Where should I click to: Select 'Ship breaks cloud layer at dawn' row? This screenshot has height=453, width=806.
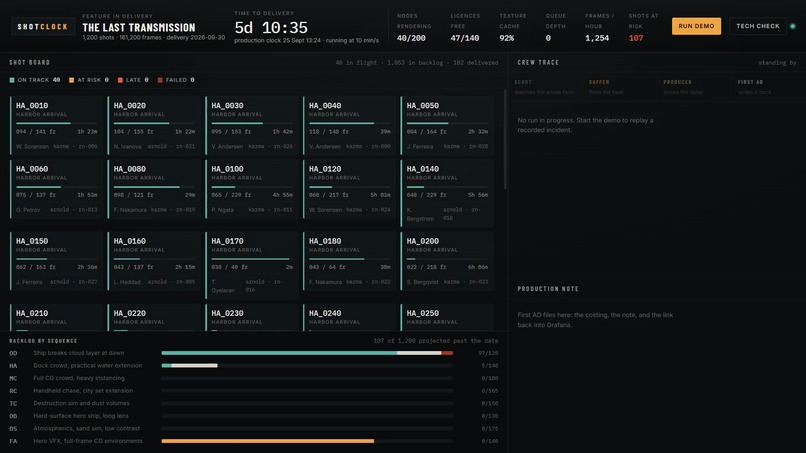253,353
